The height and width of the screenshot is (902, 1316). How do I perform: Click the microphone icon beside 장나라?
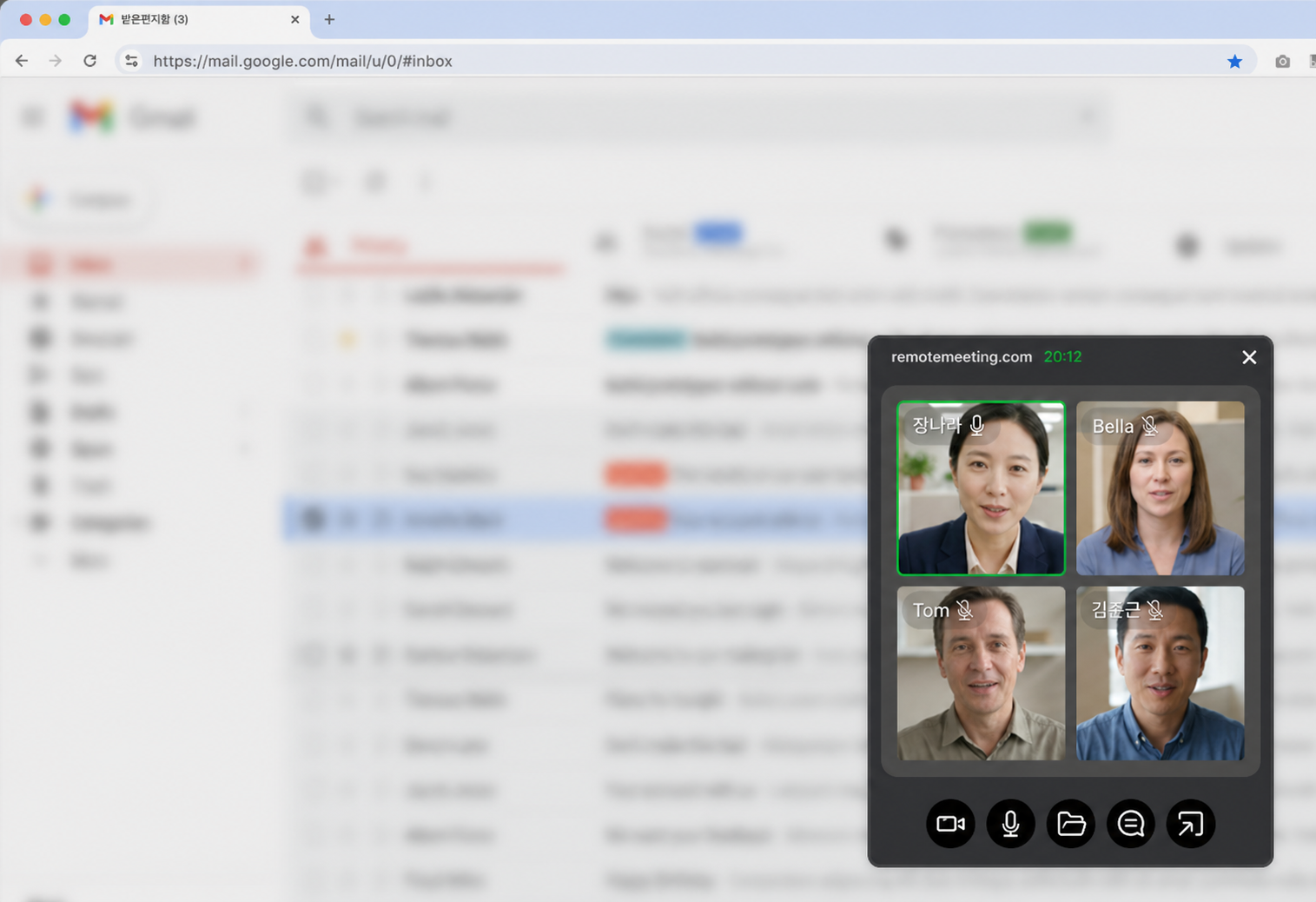pyautogui.click(x=977, y=425)
